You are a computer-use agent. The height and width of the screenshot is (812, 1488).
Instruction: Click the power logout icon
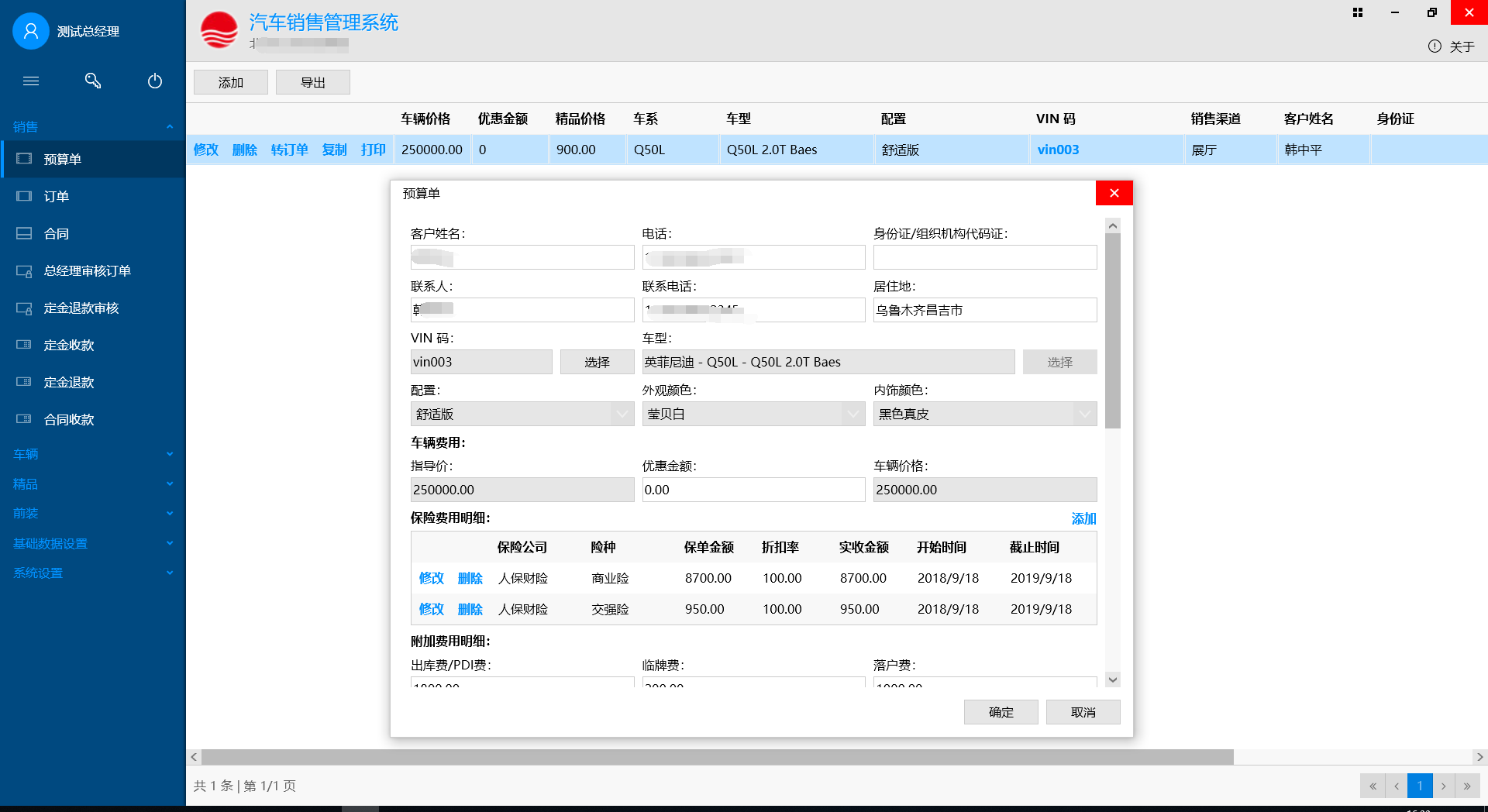tap(155, 81)
